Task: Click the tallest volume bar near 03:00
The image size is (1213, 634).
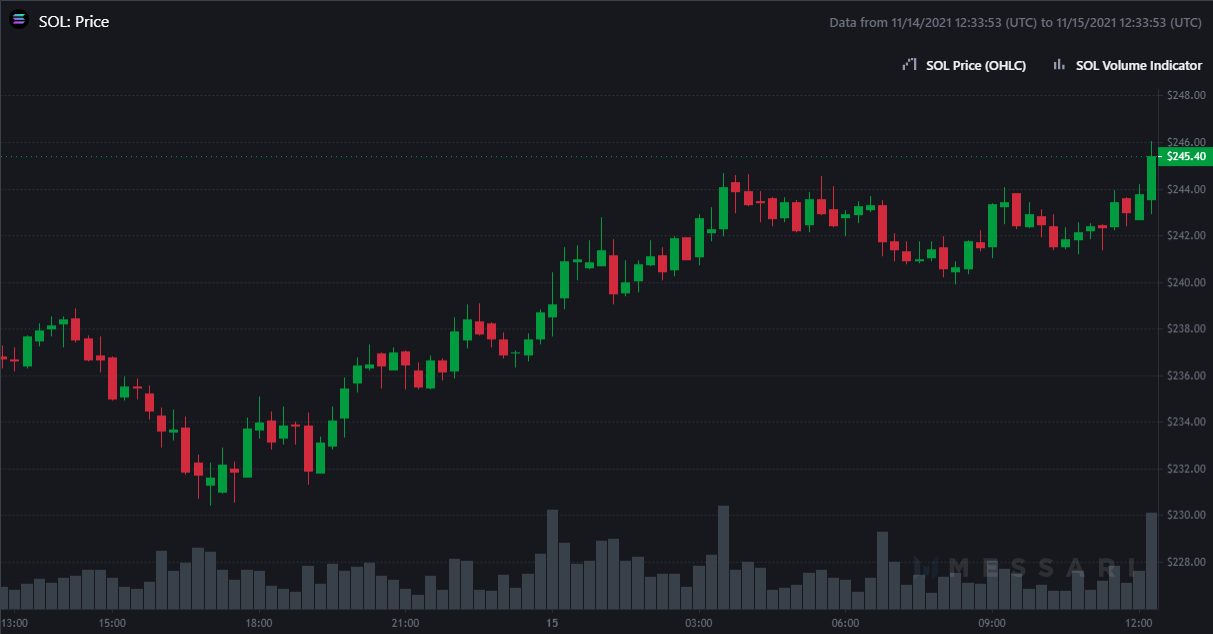Action: tap(723, 557)
